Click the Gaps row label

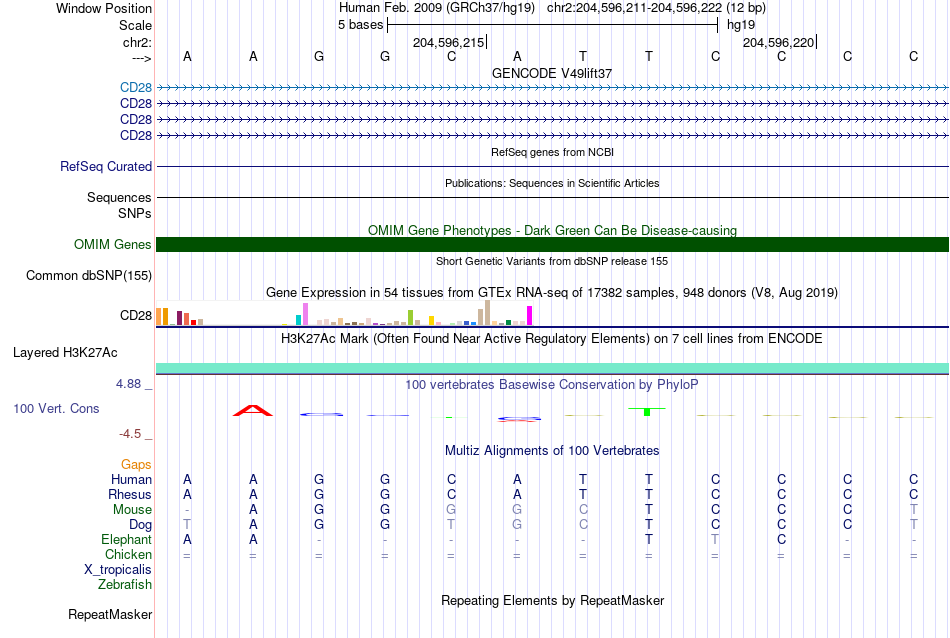coord(136,464)
